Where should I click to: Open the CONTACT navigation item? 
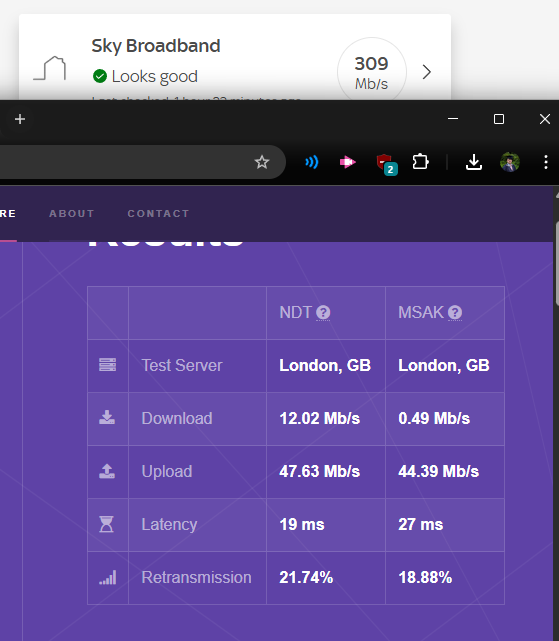pos(158,213)
